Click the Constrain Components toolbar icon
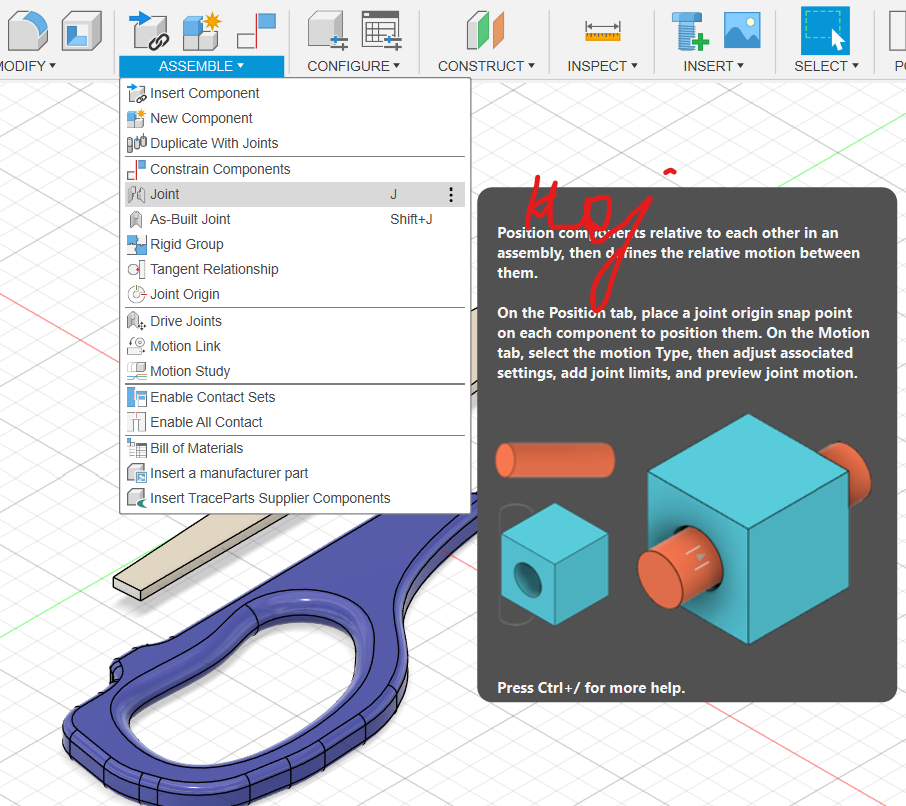 coord(256,30)
